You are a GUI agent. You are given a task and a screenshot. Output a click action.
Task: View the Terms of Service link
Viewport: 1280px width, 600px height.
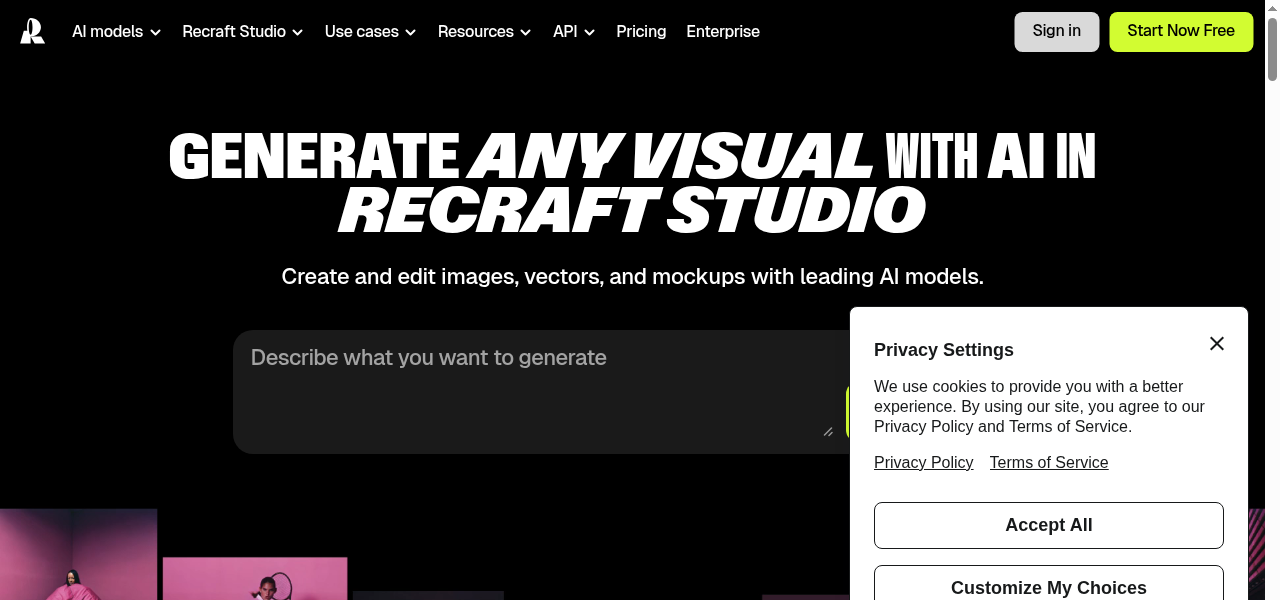tap(1048, 462)
